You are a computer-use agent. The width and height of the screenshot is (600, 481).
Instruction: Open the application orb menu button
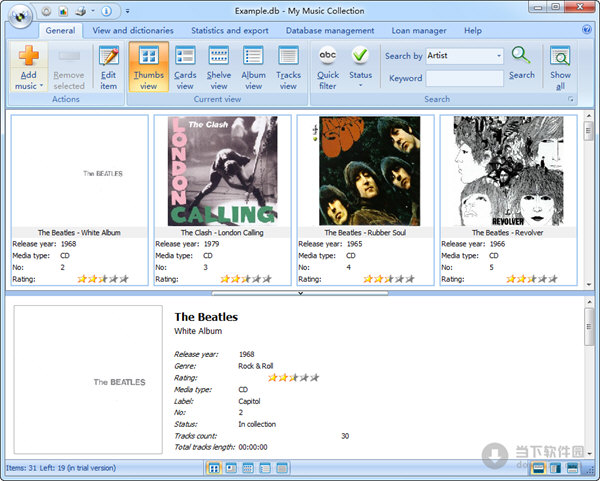[x=20, y=16]
